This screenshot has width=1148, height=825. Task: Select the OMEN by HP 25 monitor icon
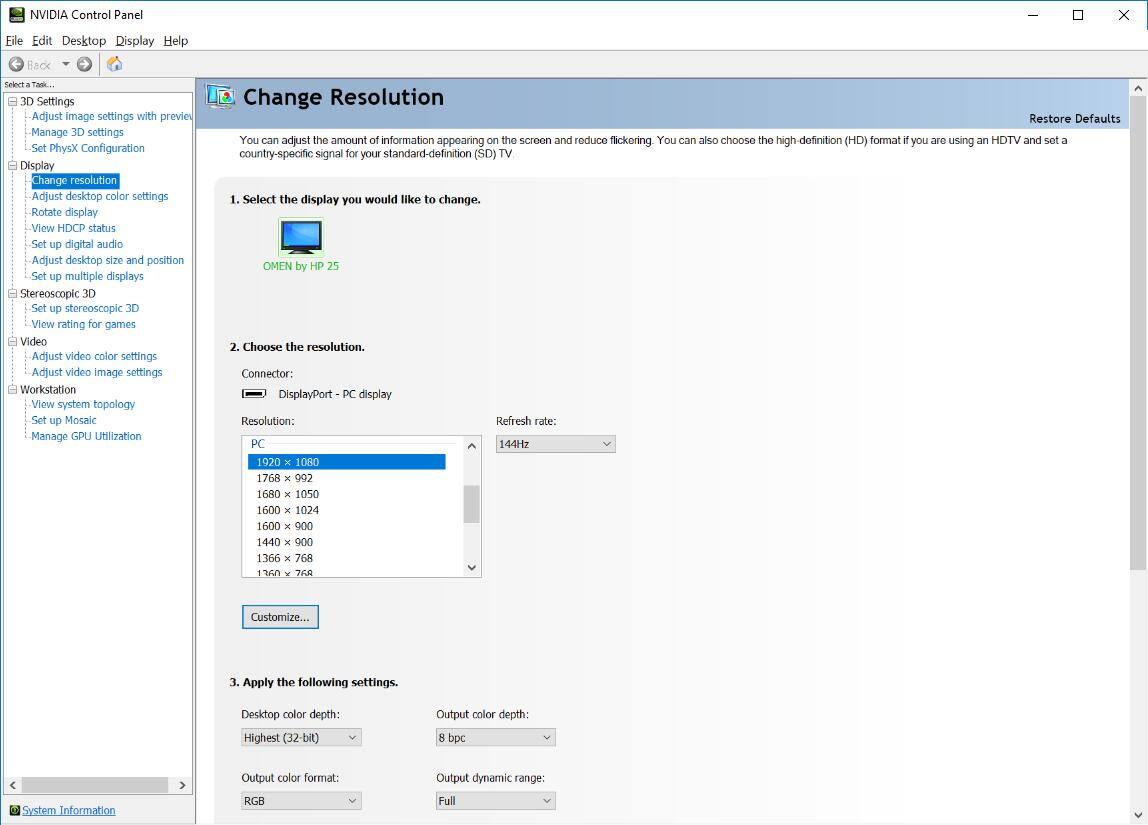tap(301, 237)
